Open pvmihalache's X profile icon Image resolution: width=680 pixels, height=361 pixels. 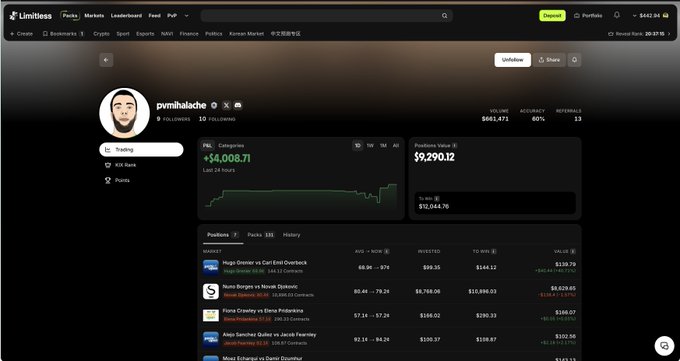226,105
